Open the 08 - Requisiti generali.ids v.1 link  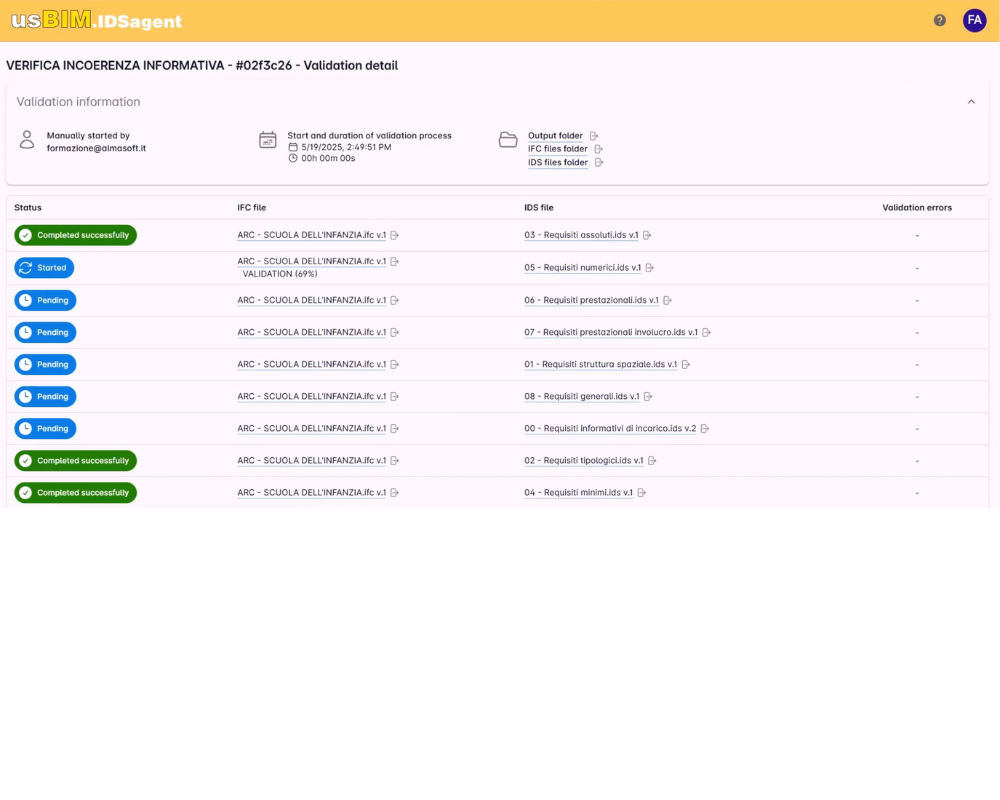click(x=582, y=397)
